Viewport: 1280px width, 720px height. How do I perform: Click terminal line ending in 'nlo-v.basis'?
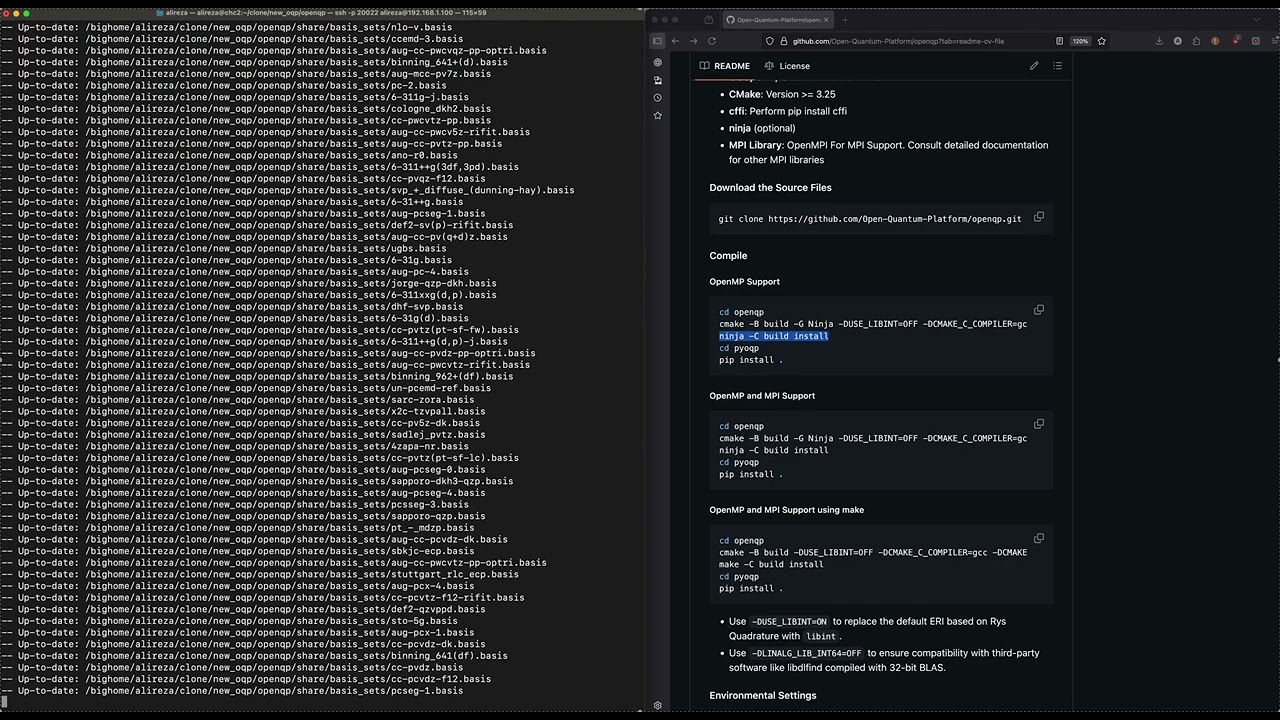226,27
